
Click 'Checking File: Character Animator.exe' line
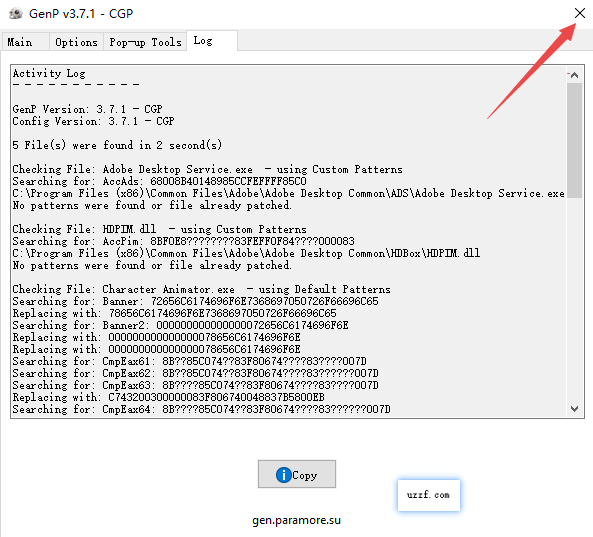point(201,289)
